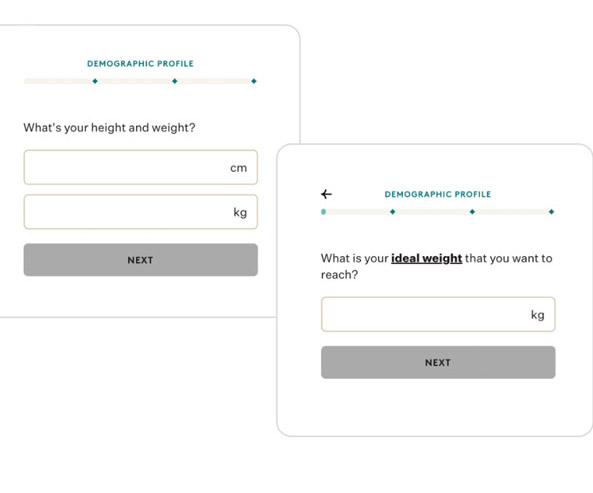
Task: Click the green start dot on ideal weight progress bar
Action: tap(323, 212)
